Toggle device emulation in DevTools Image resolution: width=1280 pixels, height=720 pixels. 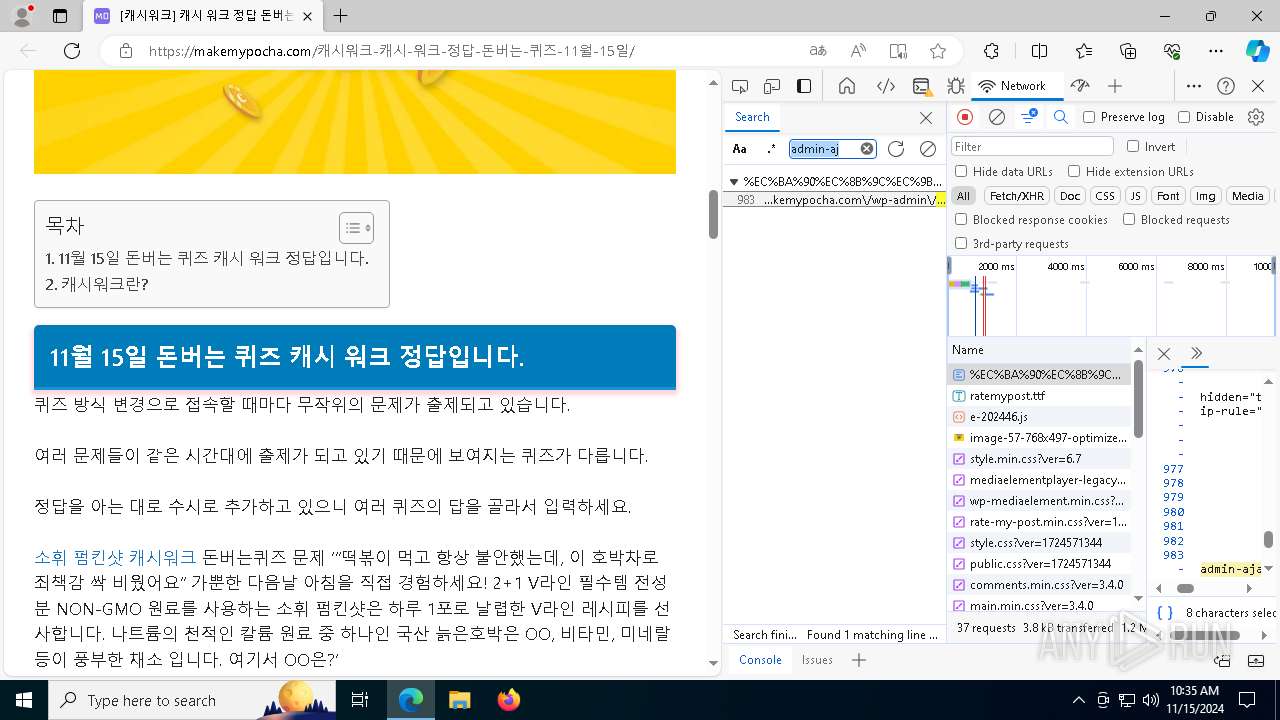pos(772,86)
